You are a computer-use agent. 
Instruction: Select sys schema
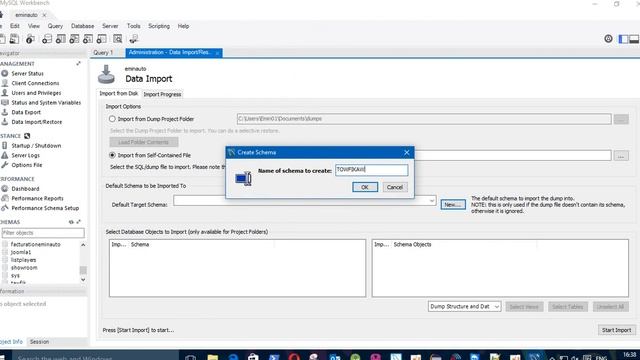[15, 276]
